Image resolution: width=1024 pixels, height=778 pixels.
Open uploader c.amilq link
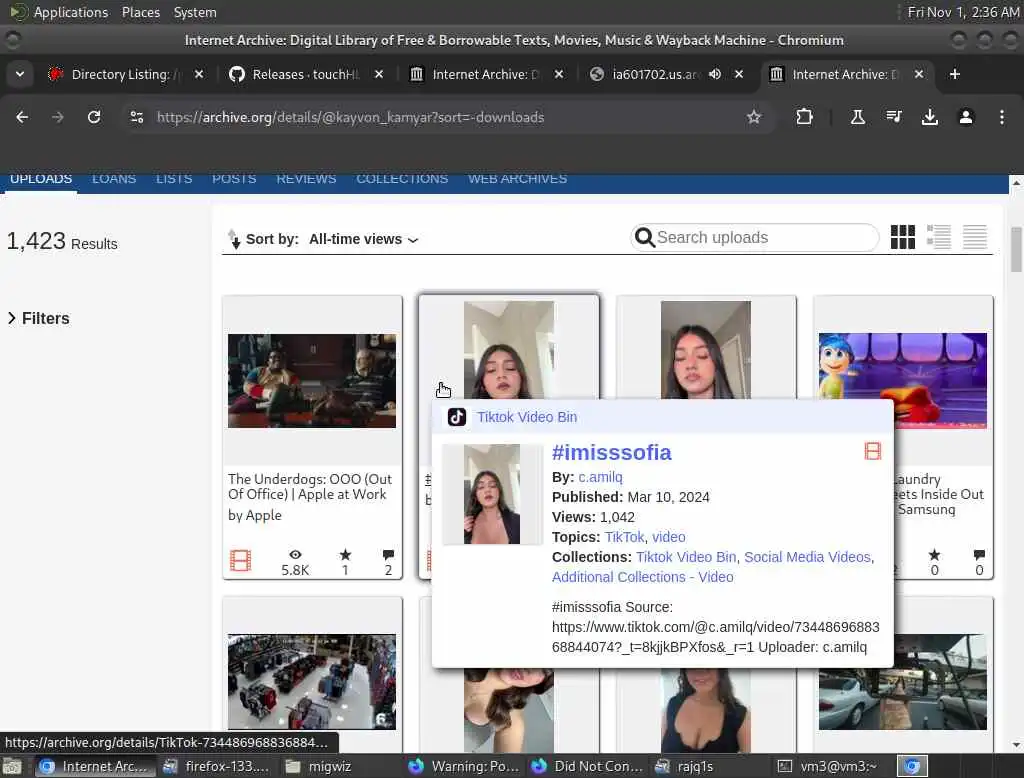(x=600, y=477)
